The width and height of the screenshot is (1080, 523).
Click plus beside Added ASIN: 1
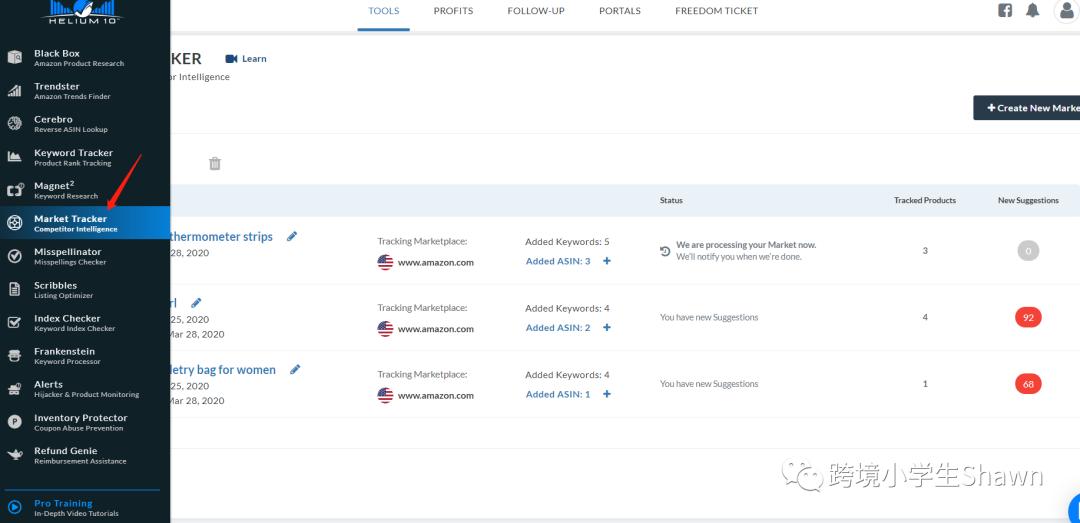point(607,394)
